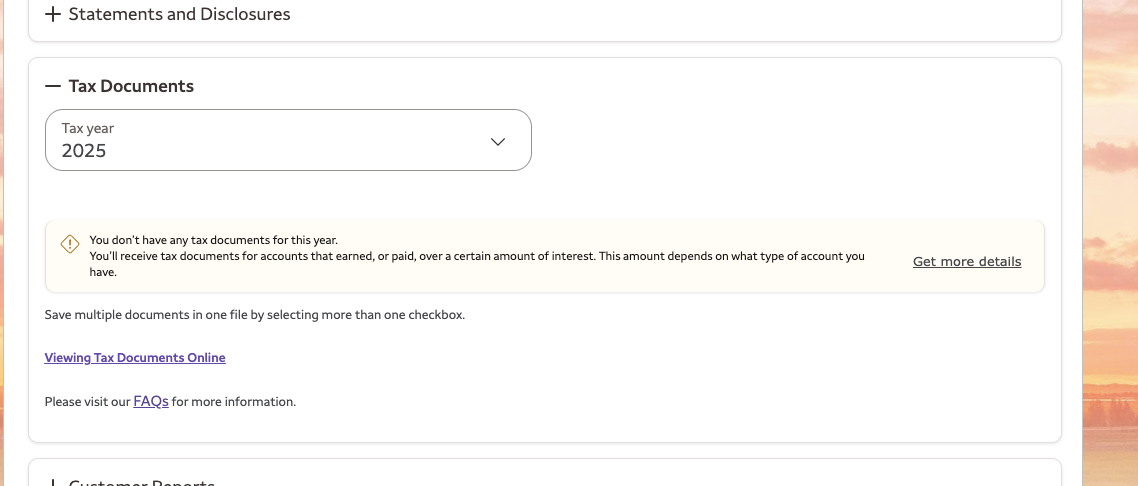1138x486 pixels.
Task: Click the "Tax year" field label
Action: click(88, 128)
